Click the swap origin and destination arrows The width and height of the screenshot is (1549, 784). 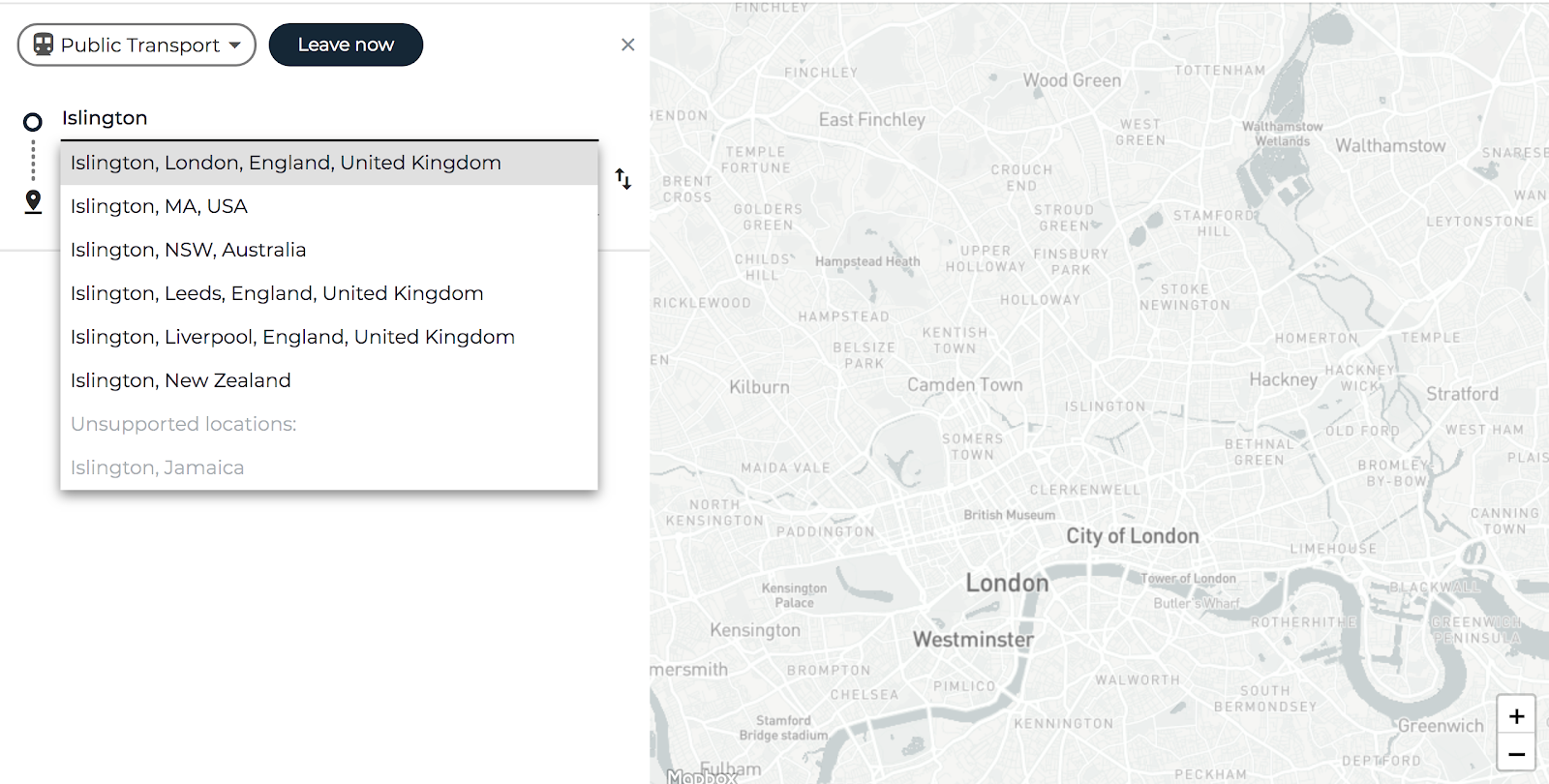pyautogui.click(x=623, y=179)
